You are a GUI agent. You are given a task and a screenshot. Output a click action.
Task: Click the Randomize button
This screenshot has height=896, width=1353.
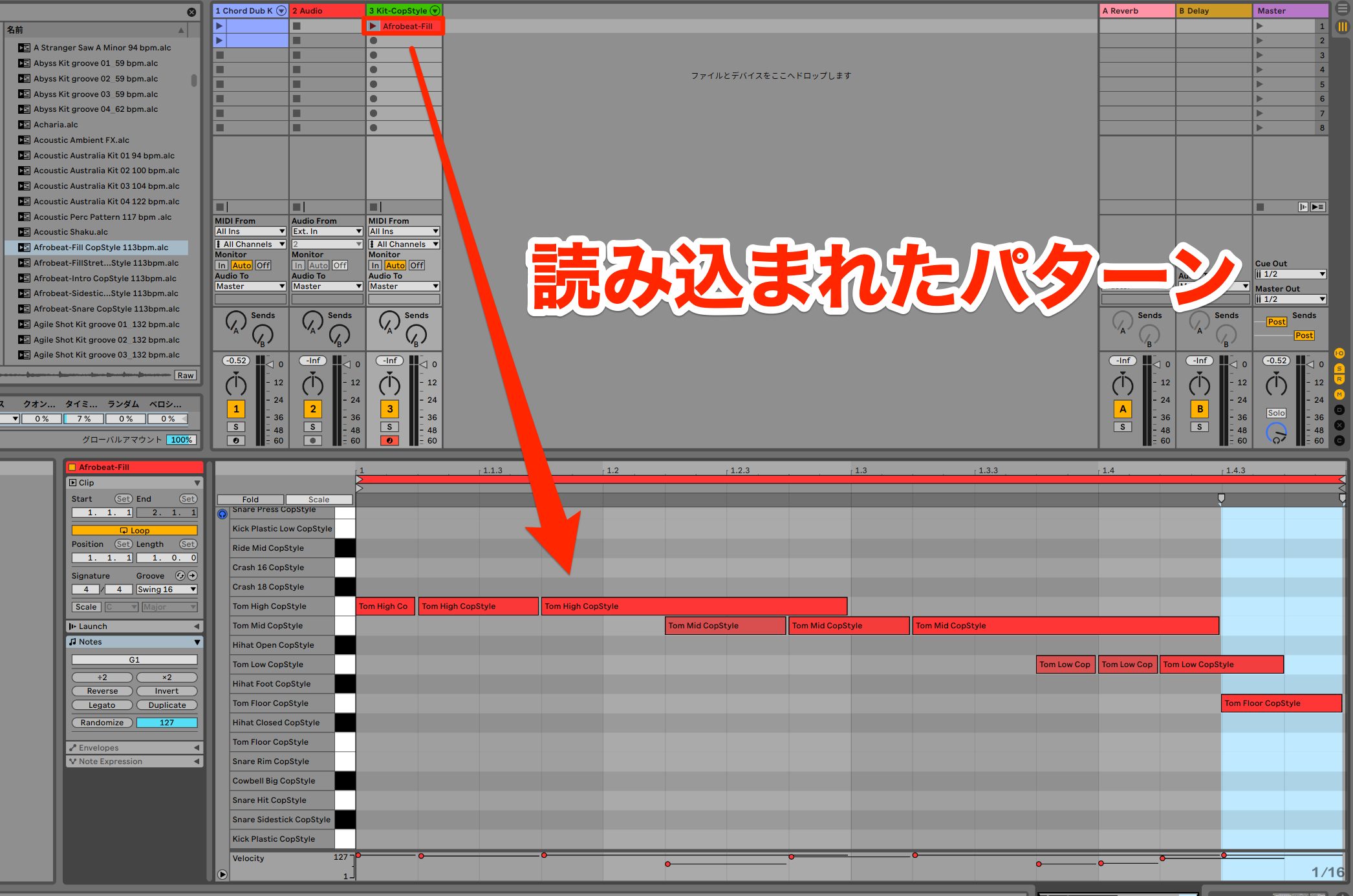pyautogui.click(x=102, y=723)
